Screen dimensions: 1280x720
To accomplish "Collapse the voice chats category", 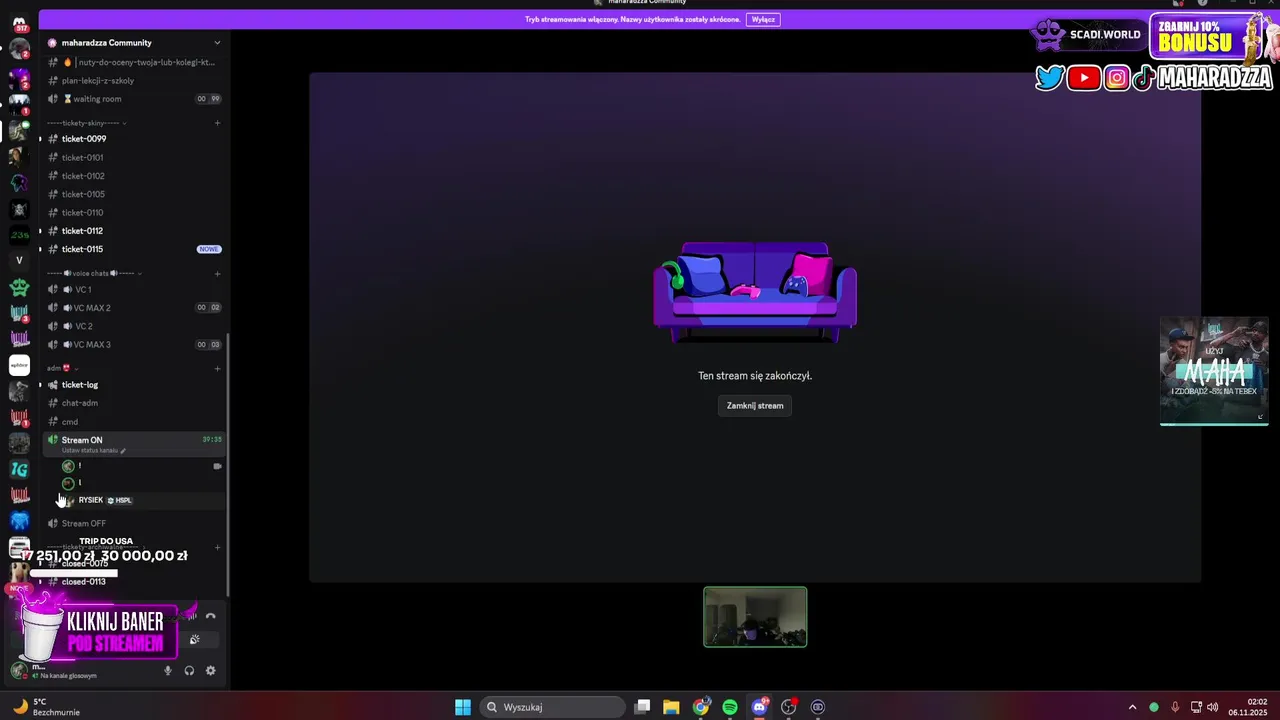I will click(97, 273).
